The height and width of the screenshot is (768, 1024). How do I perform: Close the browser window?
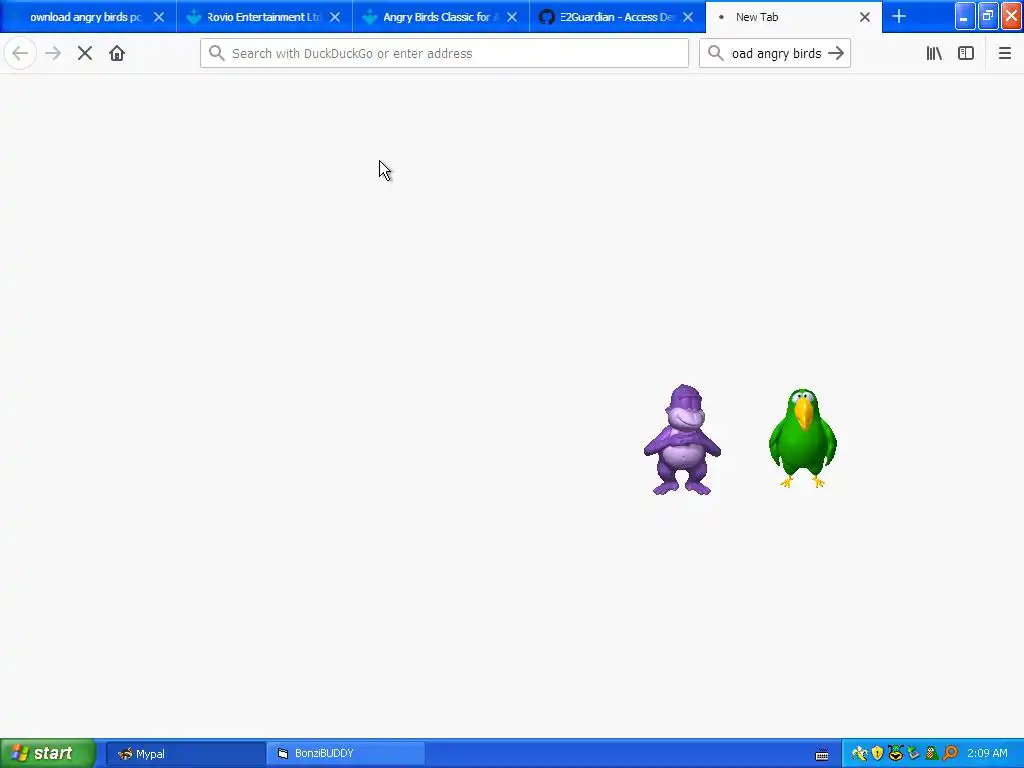click(1012, 16)
